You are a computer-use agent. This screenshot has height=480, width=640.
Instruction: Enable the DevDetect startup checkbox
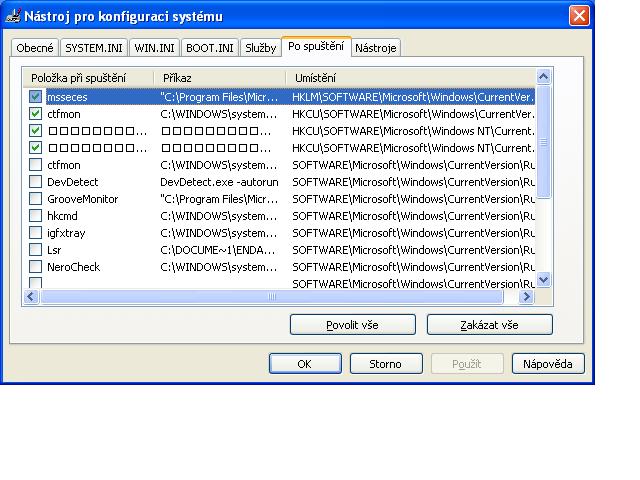tap(36, 182)
